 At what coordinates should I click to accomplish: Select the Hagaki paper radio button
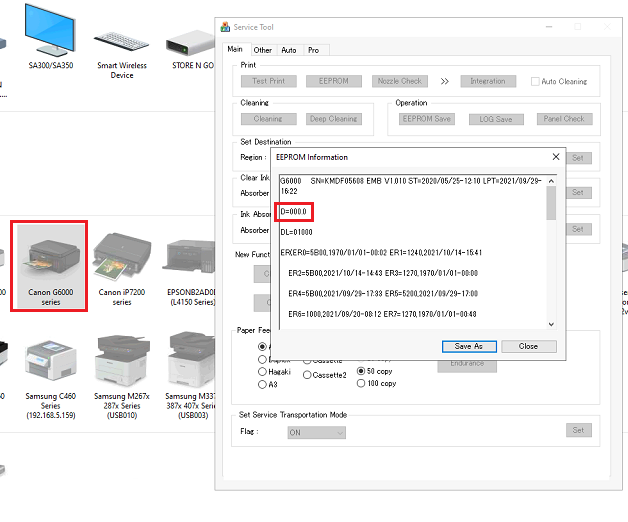pos(262,372)
